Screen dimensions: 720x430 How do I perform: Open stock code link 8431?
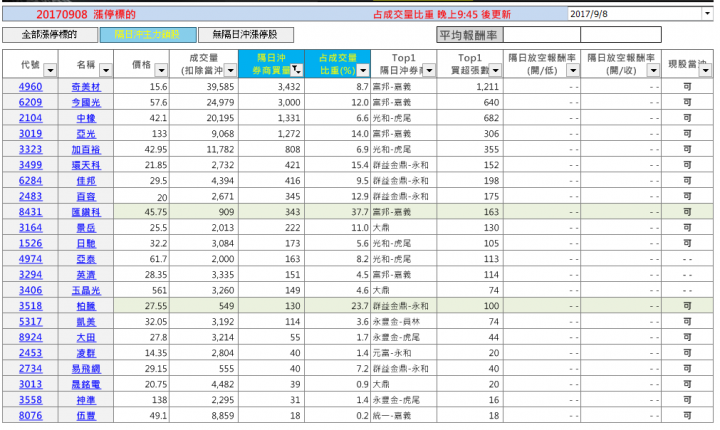30,212
